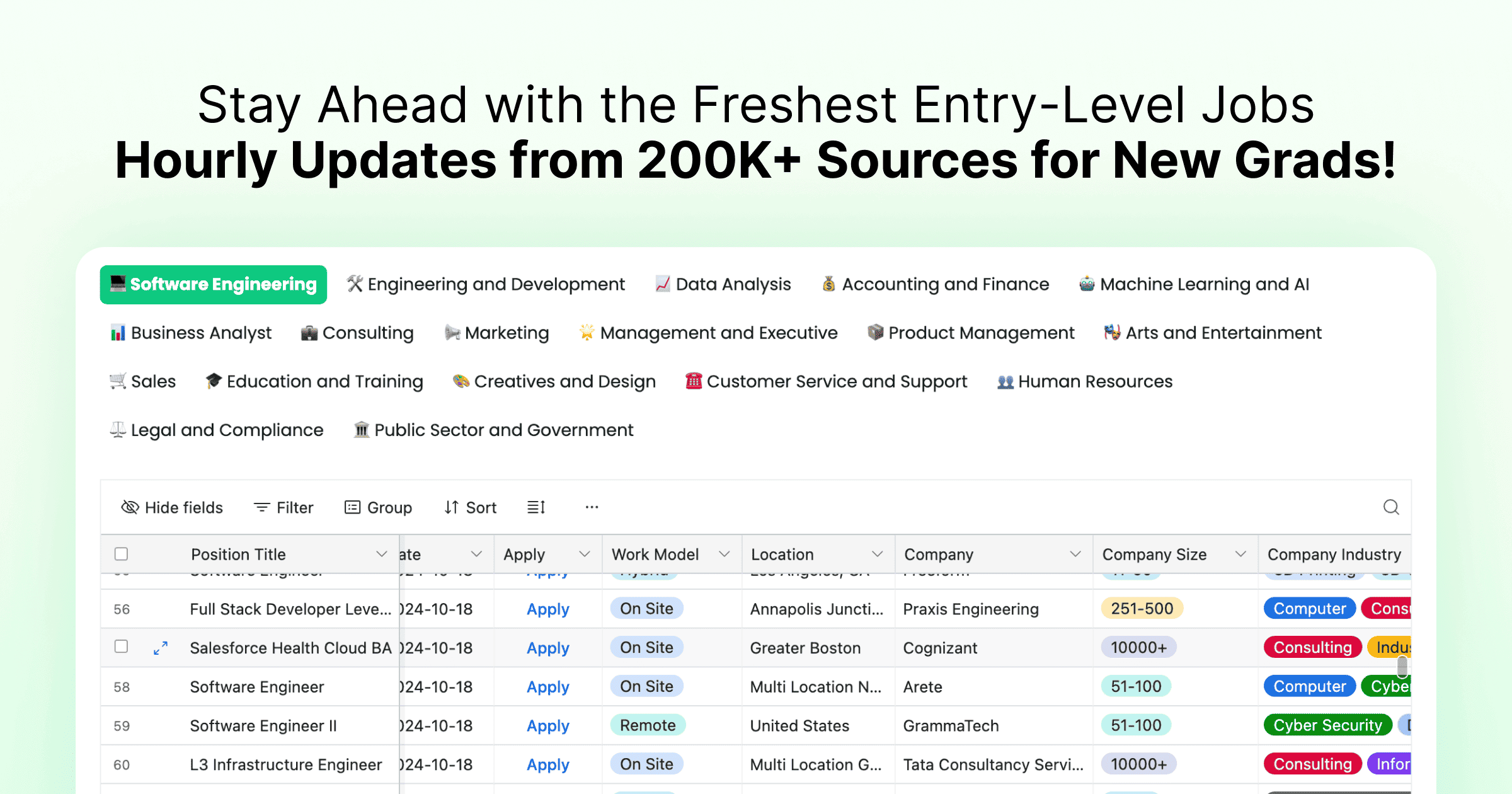Click the search magnifier icon
The height and width of the screenshot is (794, 1512).
click(1391, 507)
